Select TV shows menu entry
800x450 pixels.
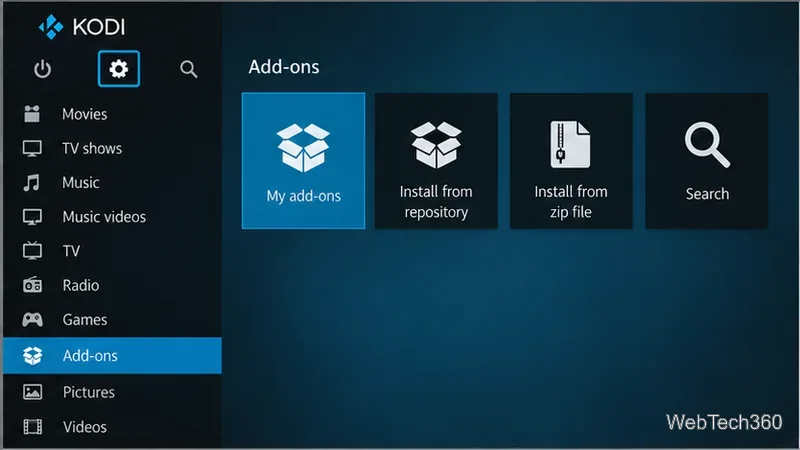pos(112,148)
